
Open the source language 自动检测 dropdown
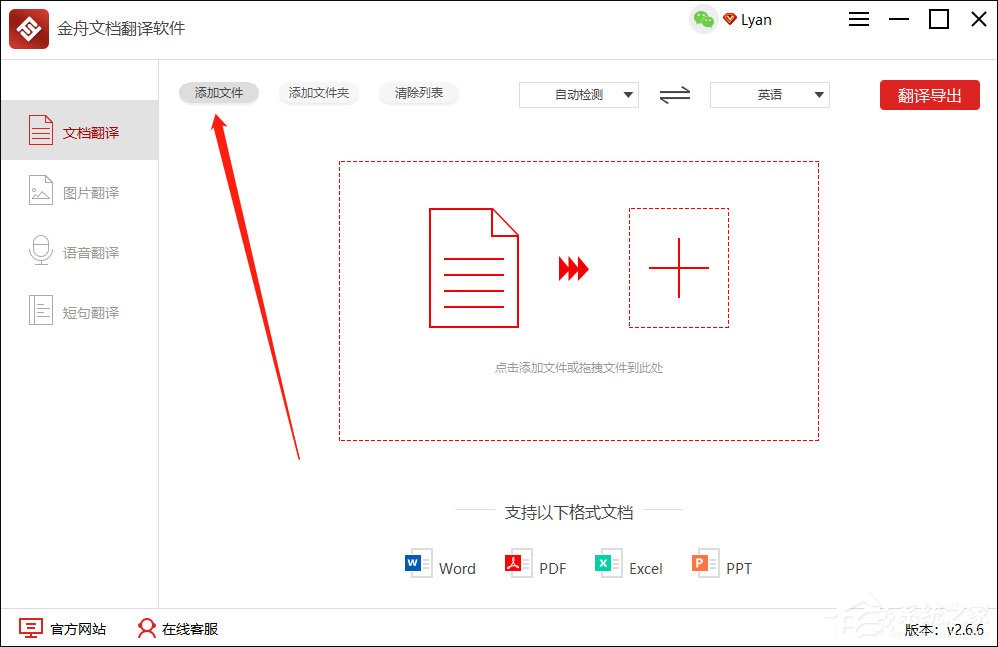tap(578, 94)
